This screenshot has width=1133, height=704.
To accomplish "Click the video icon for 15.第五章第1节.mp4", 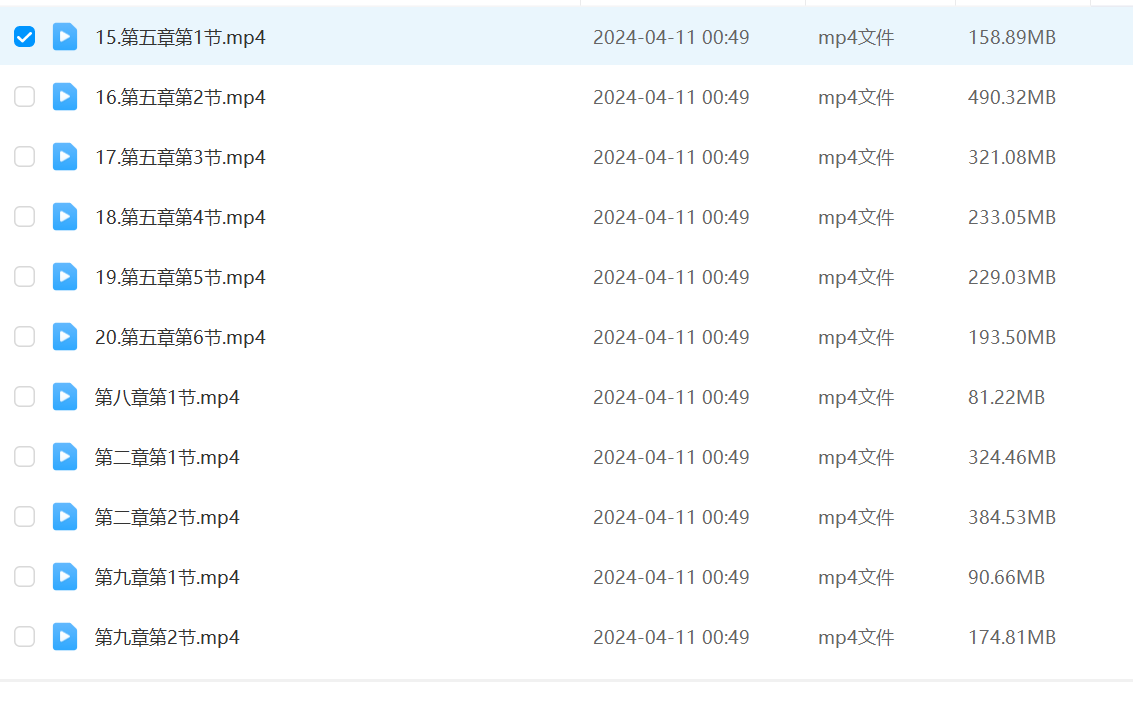I will click(65, 37).
